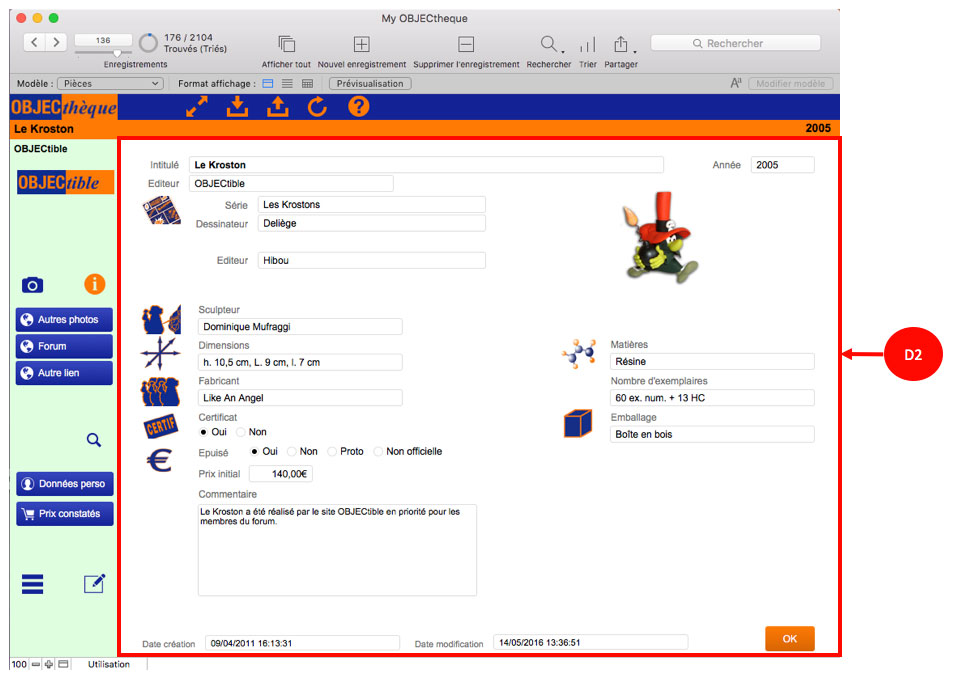Click the blue box Emballage icon
This screenshot has width=960, height=678.
click(x=577, y=423)
